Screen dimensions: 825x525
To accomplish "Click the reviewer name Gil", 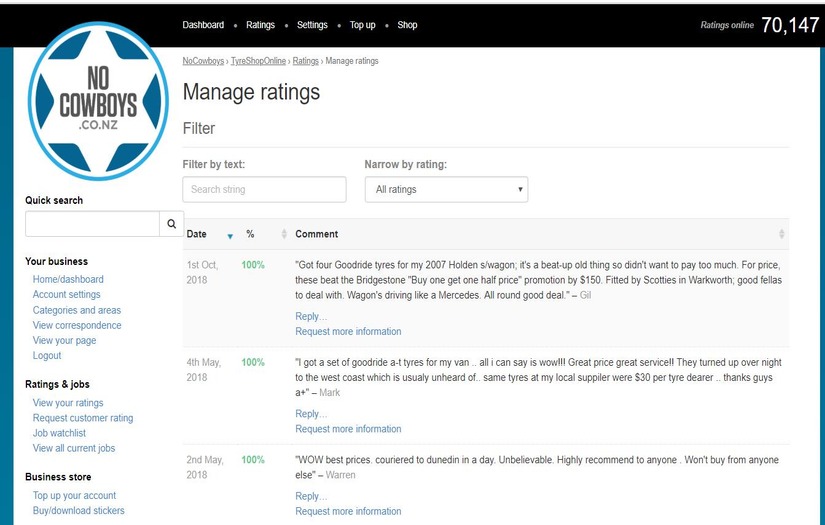I will (x=585, y=296).
